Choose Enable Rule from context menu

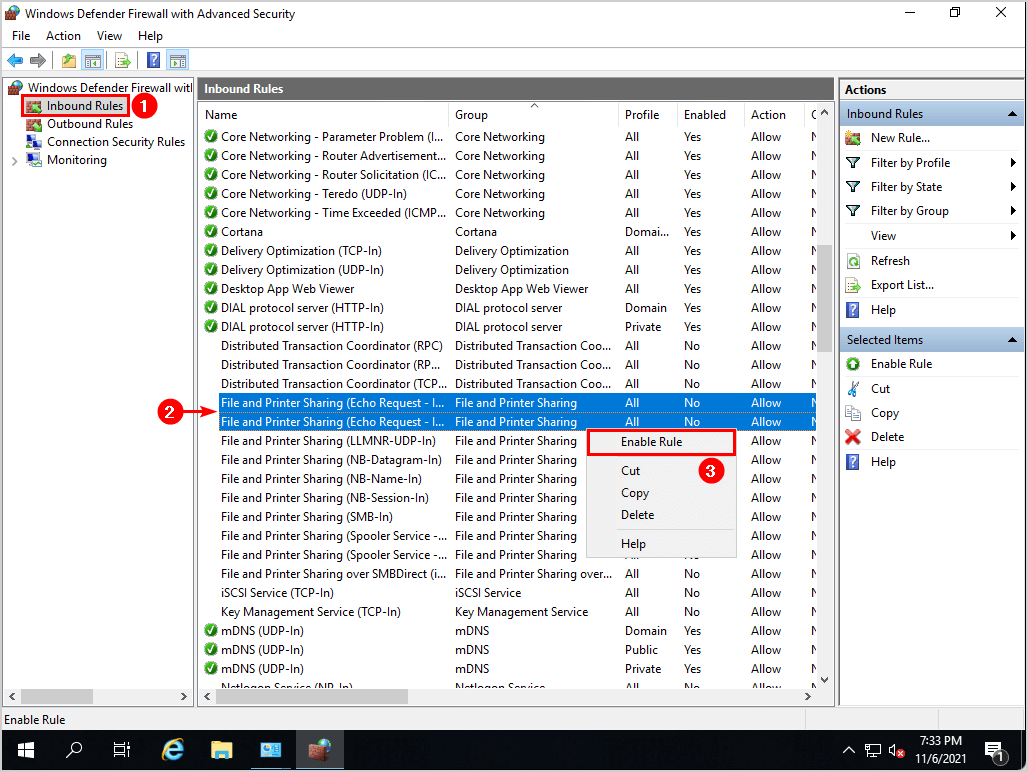click(662, 442)
